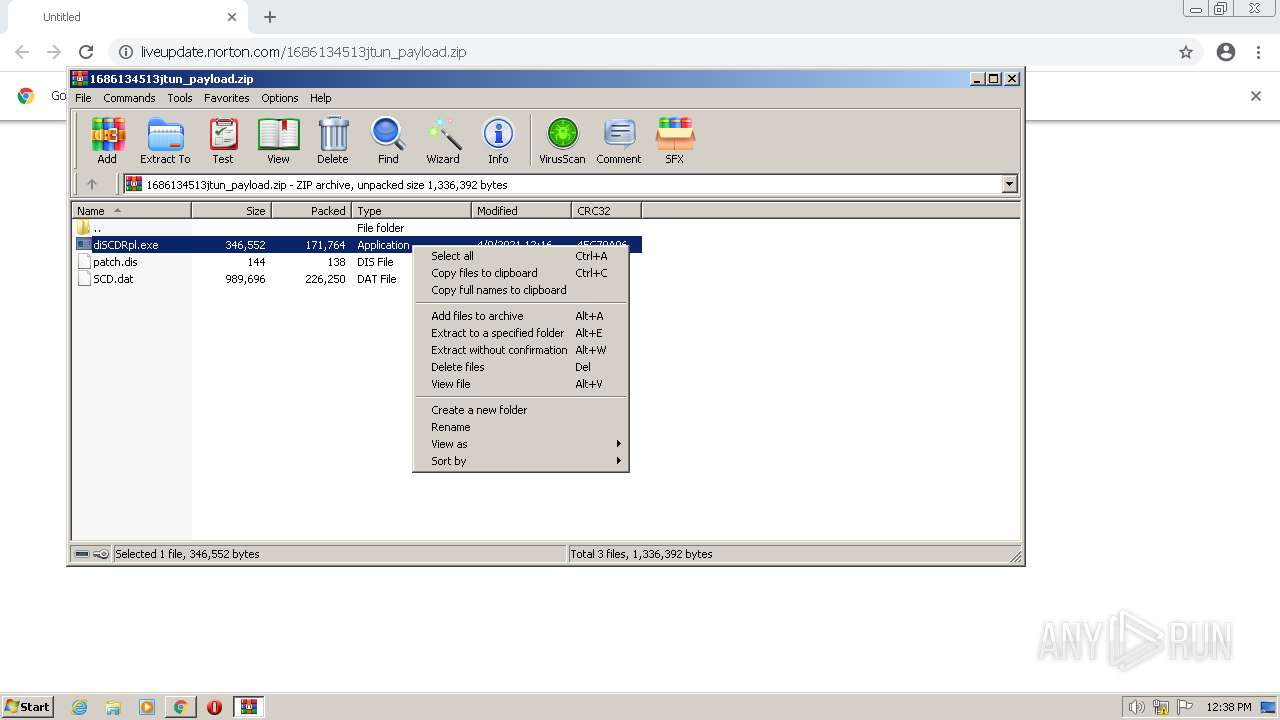Choose 'Copy files to clipboard'
This screenshot has width=1280, height=720.
coord(521,273)
